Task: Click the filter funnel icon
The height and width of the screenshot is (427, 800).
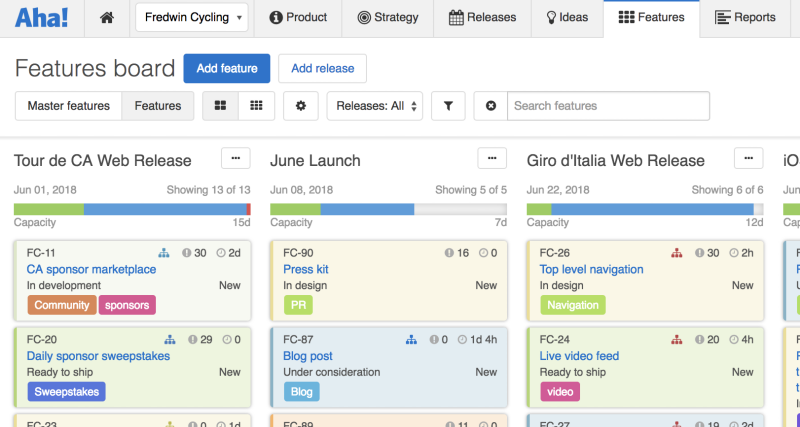Action: coord(448,106)
